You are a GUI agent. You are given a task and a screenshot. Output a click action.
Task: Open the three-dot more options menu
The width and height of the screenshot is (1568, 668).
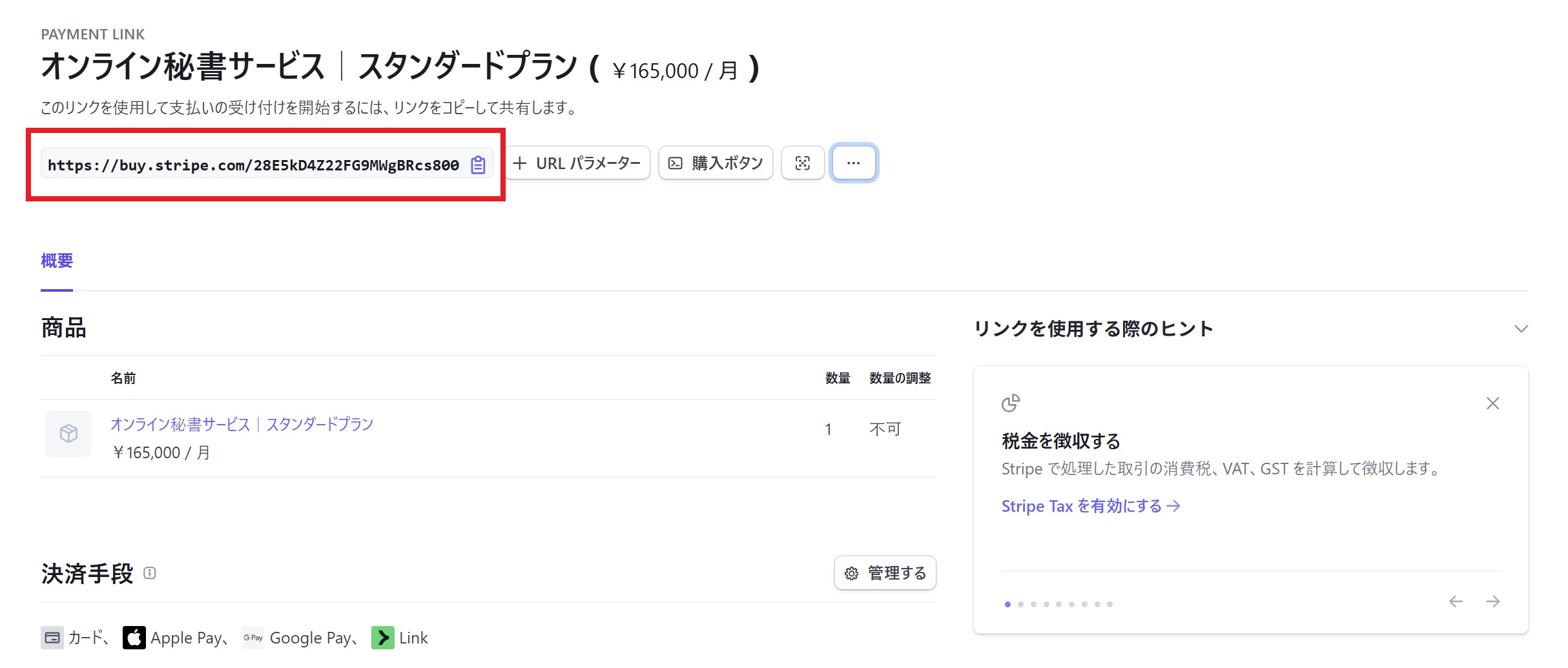pyautogui.click(x=853, y=163)
